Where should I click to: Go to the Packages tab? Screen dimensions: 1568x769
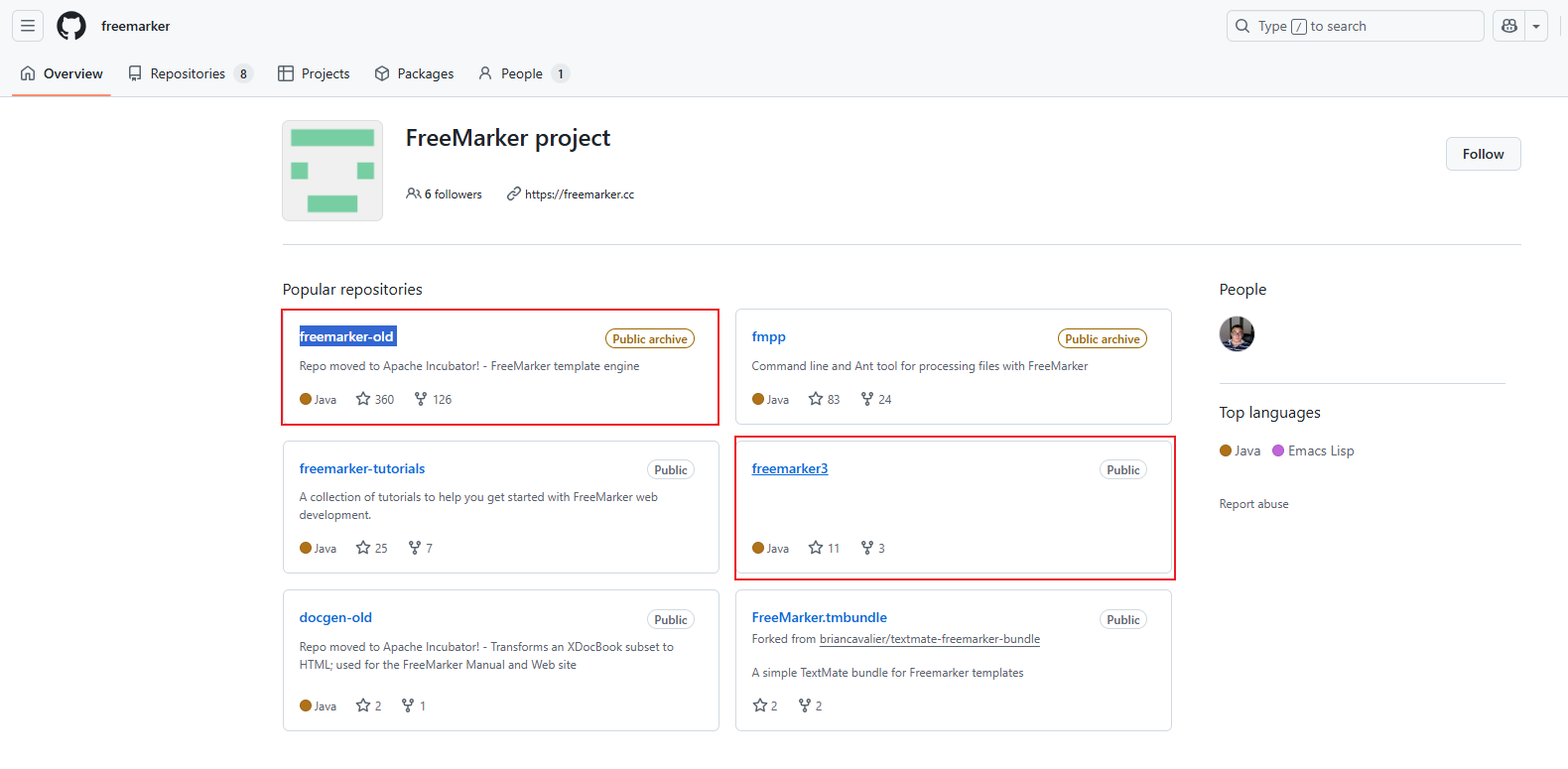point(414,73)
